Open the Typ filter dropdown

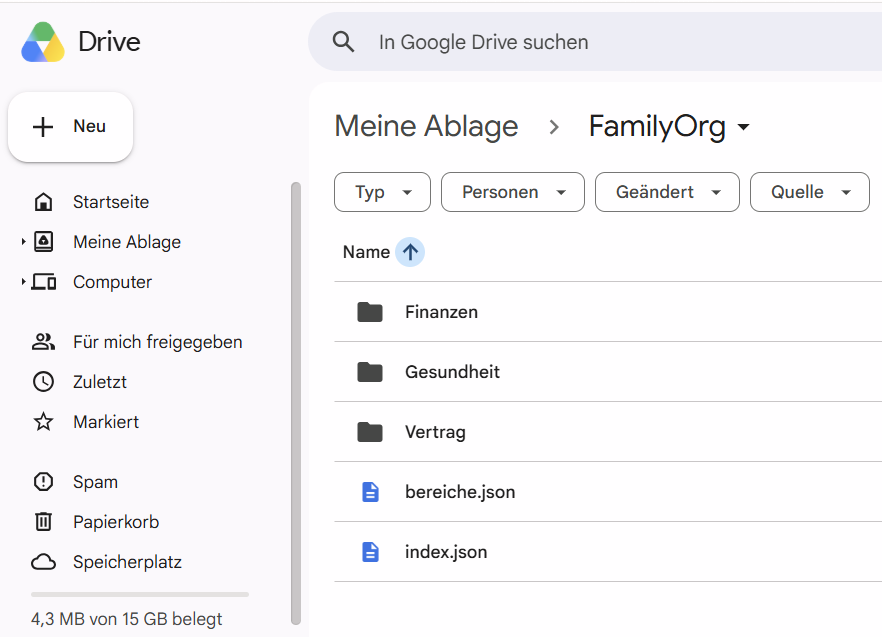click(x=382, y=192)
